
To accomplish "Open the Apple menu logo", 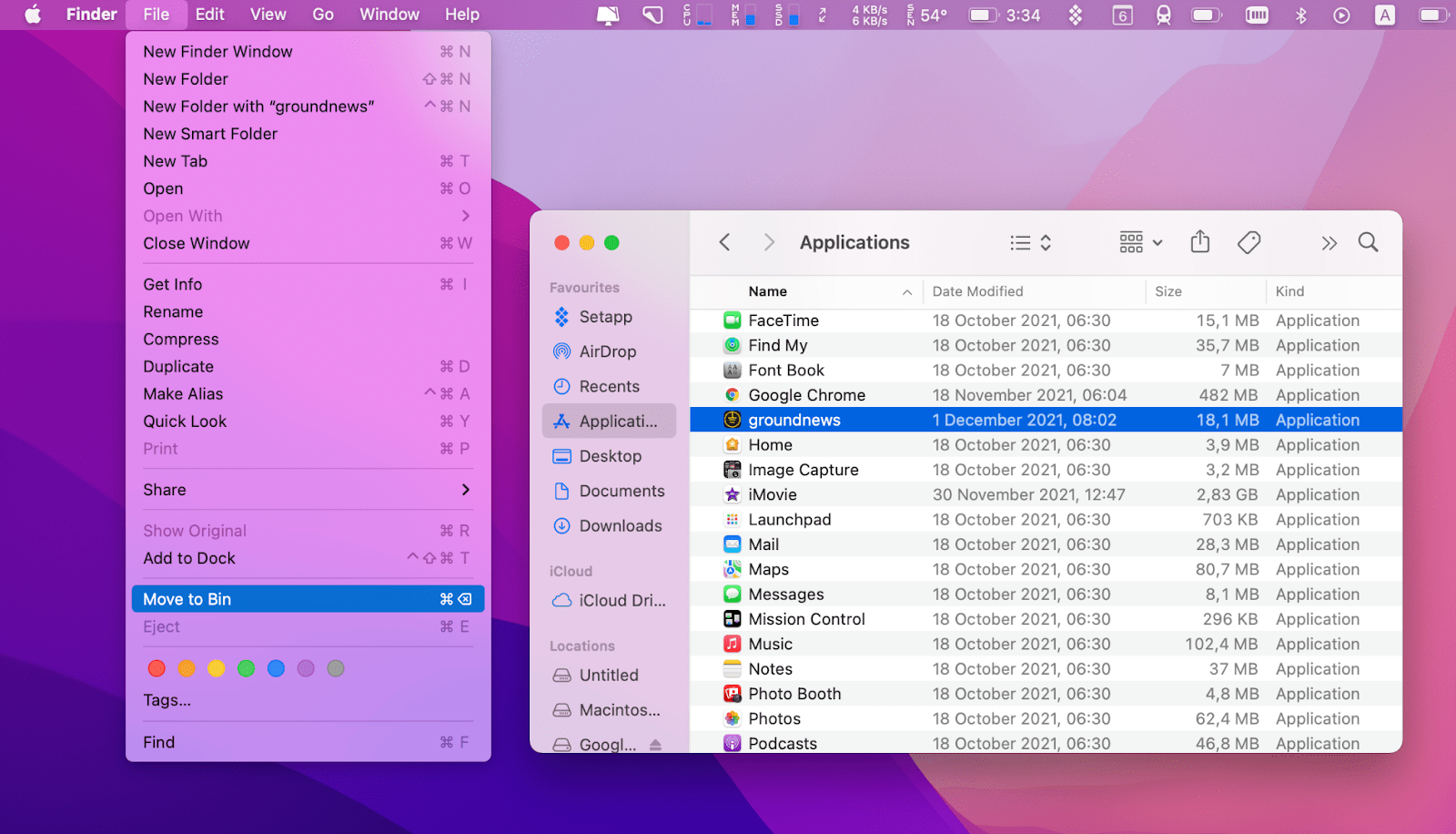I will pos(33,15).
